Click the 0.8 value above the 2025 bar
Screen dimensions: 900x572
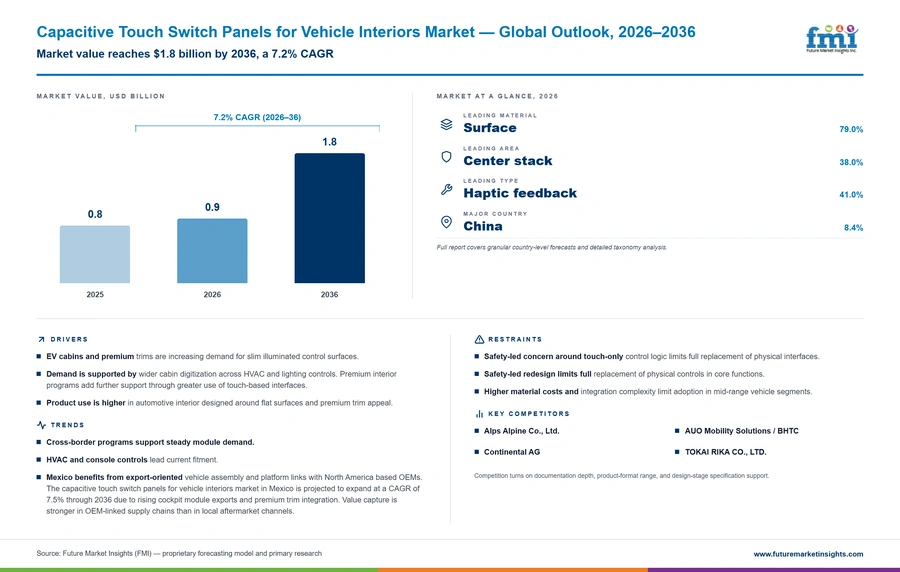(x=95, y=214)
